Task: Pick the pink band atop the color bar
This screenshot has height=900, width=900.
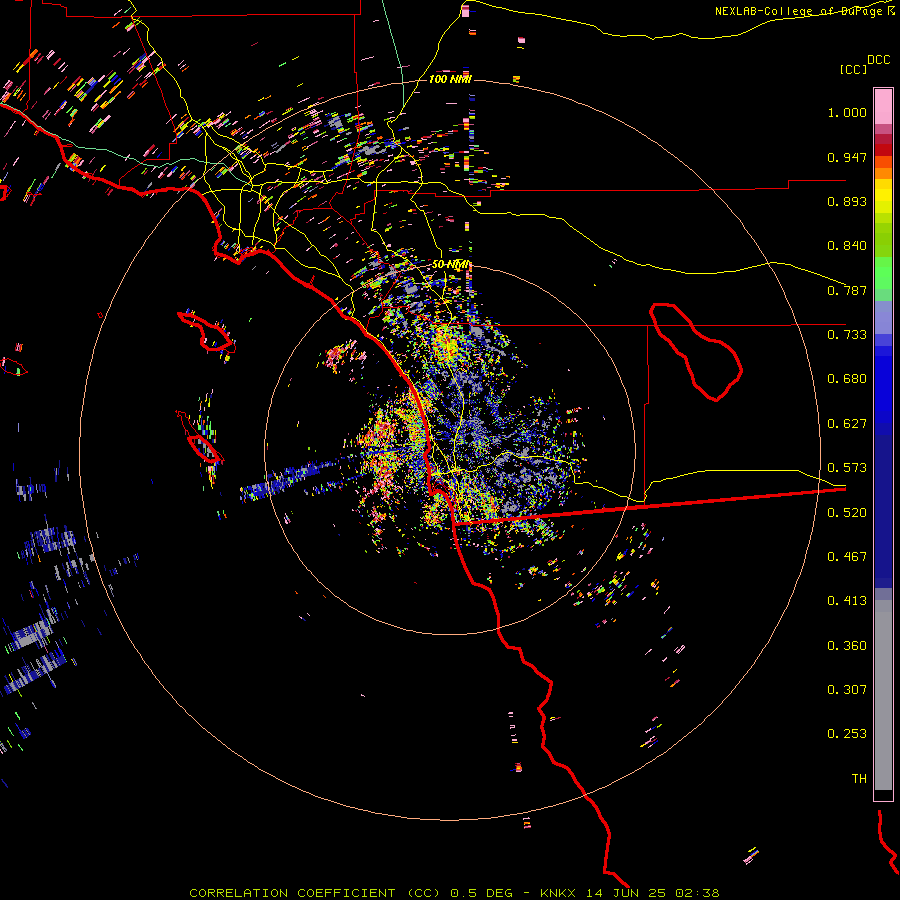Action: click(883, 106)
